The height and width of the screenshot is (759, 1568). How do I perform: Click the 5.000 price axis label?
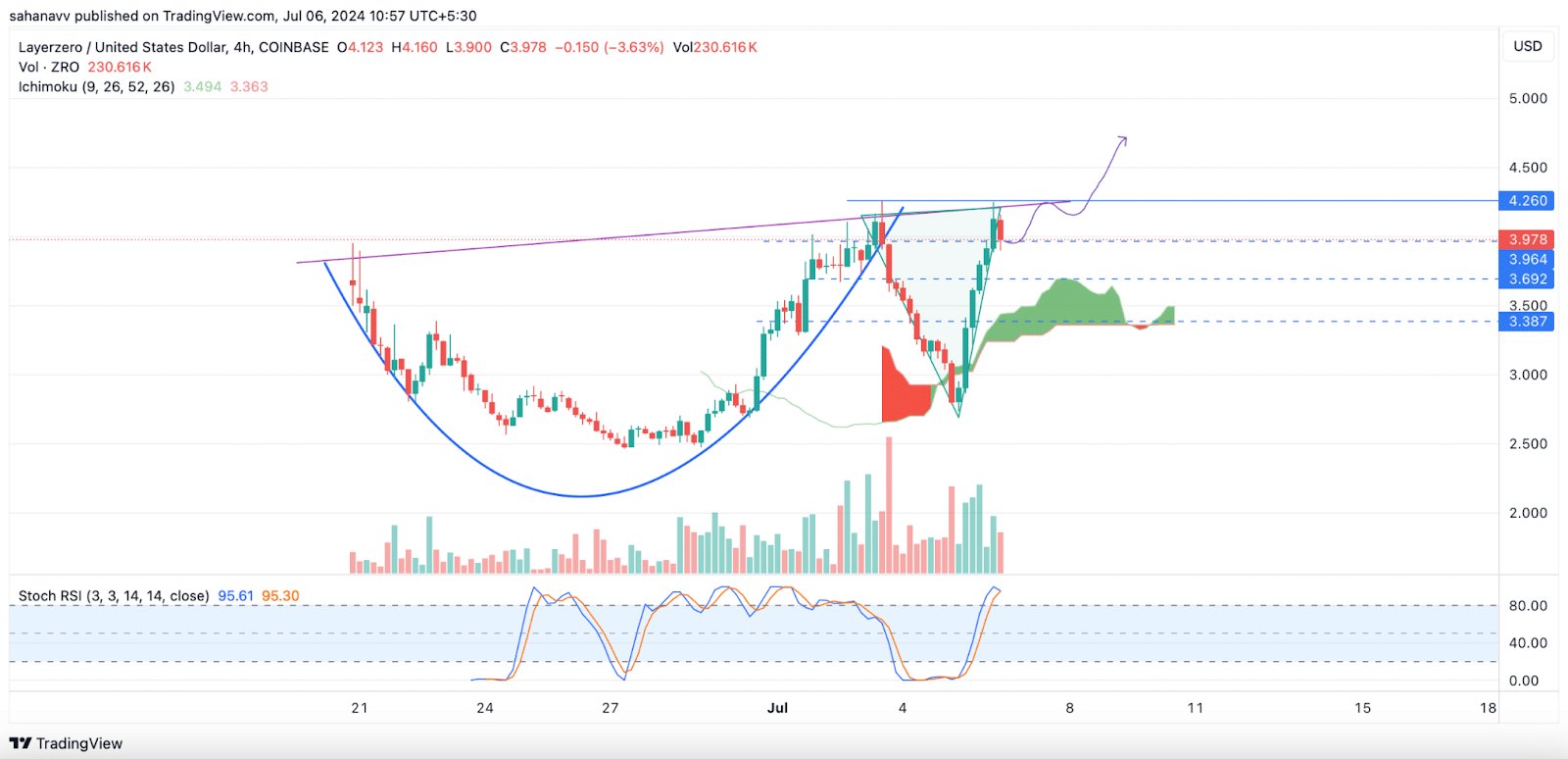coord(1528,99)
